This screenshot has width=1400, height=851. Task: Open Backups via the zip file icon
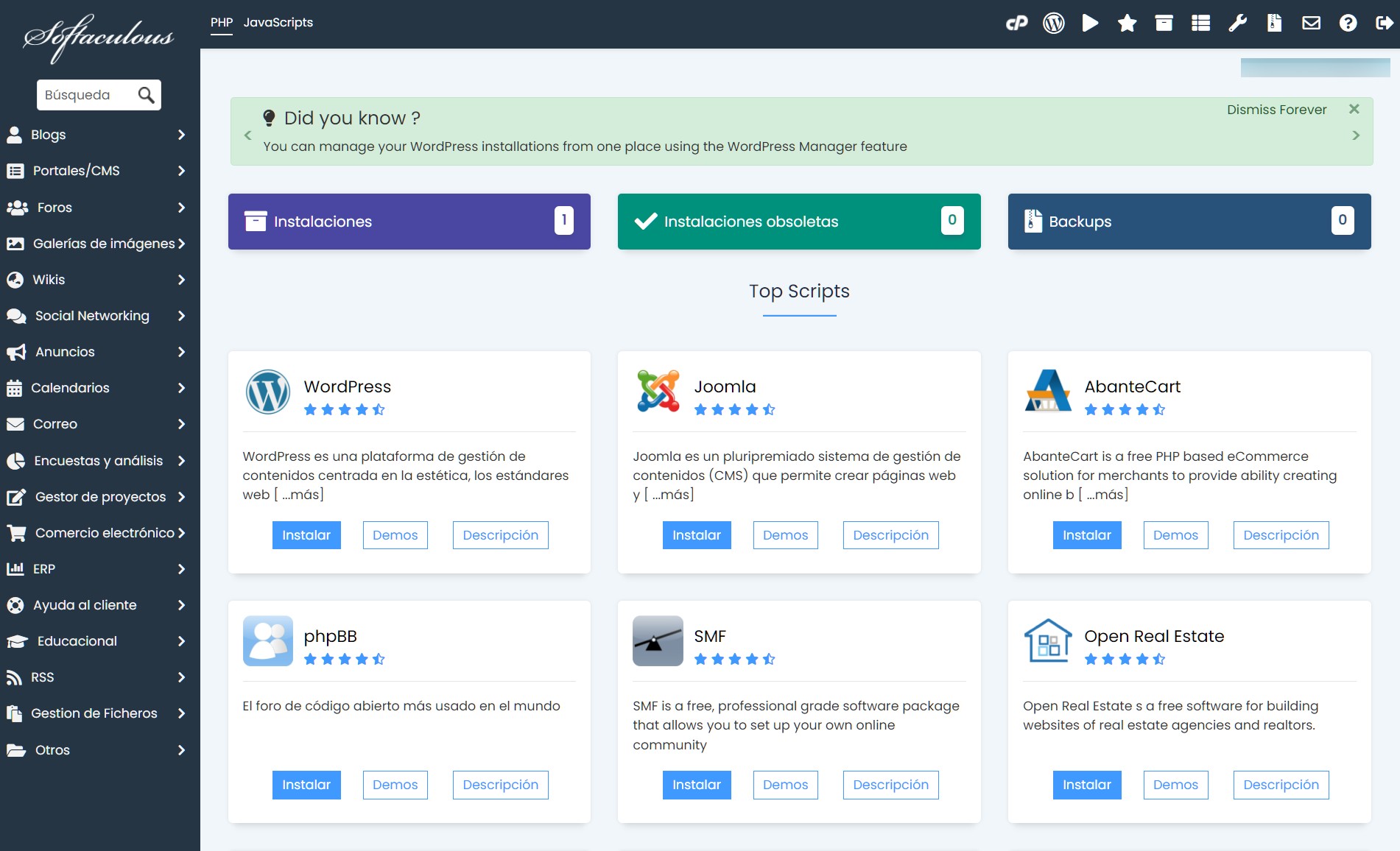[x=1274, y=23]
